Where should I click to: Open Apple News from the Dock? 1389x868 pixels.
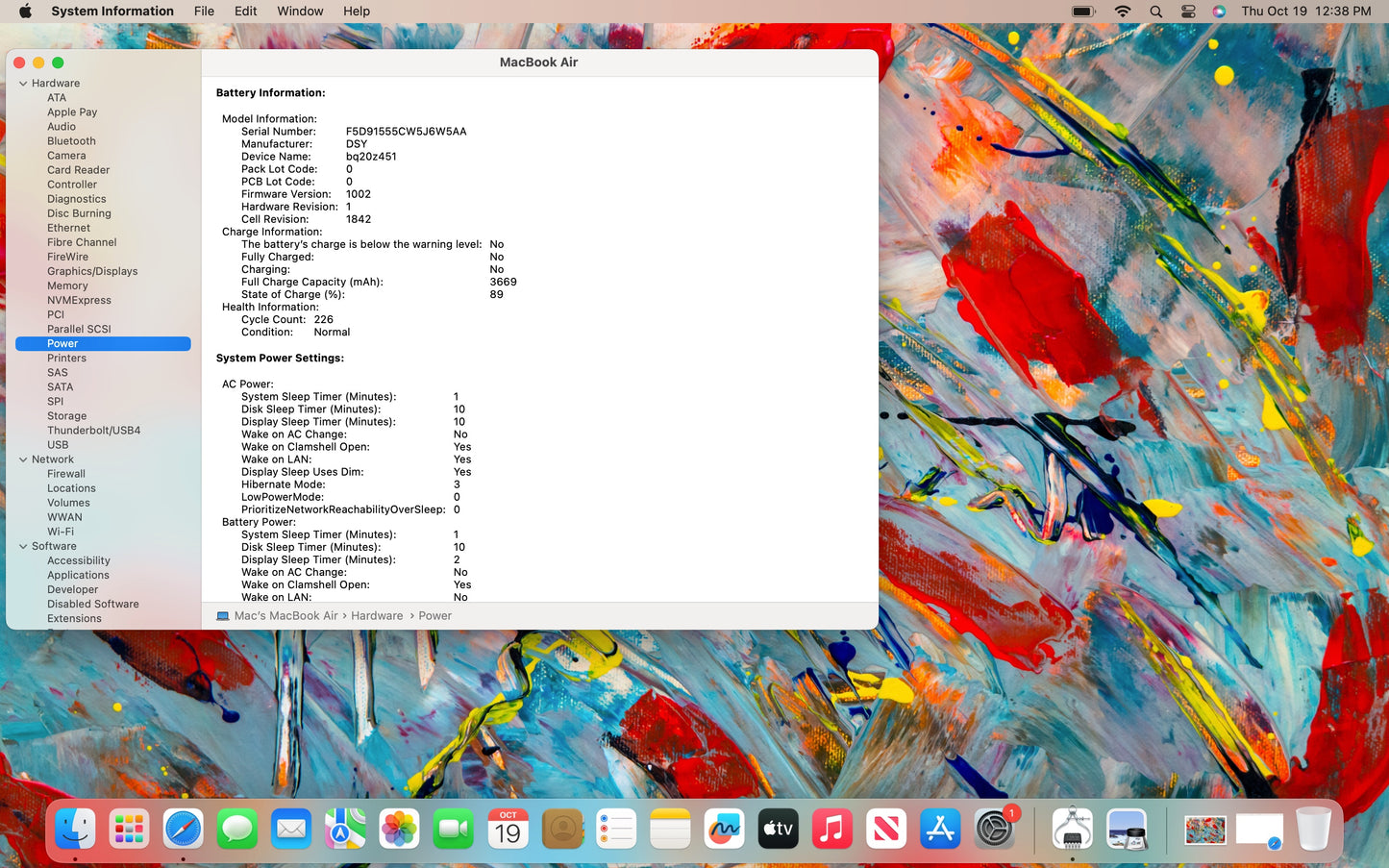pyautogui.click(x=885, y=828)
